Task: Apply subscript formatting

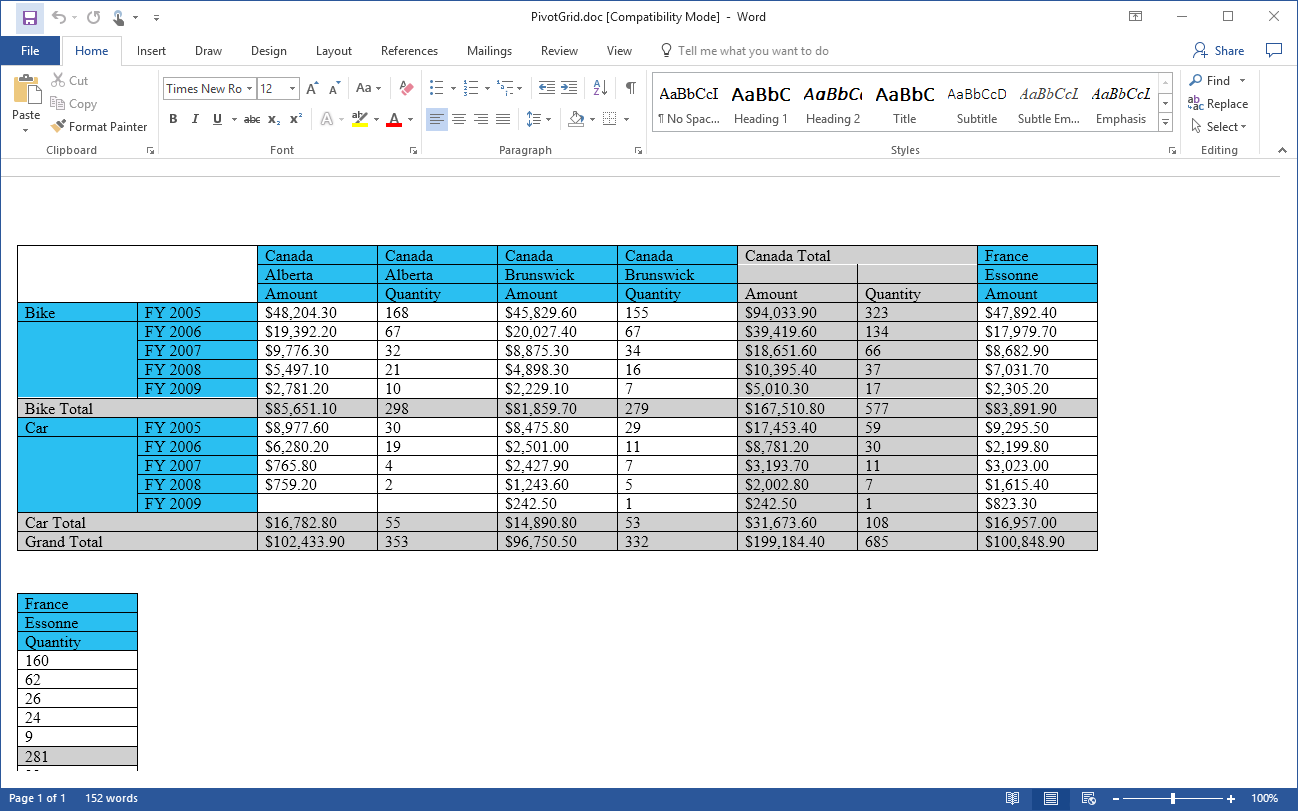Action: 274,119
